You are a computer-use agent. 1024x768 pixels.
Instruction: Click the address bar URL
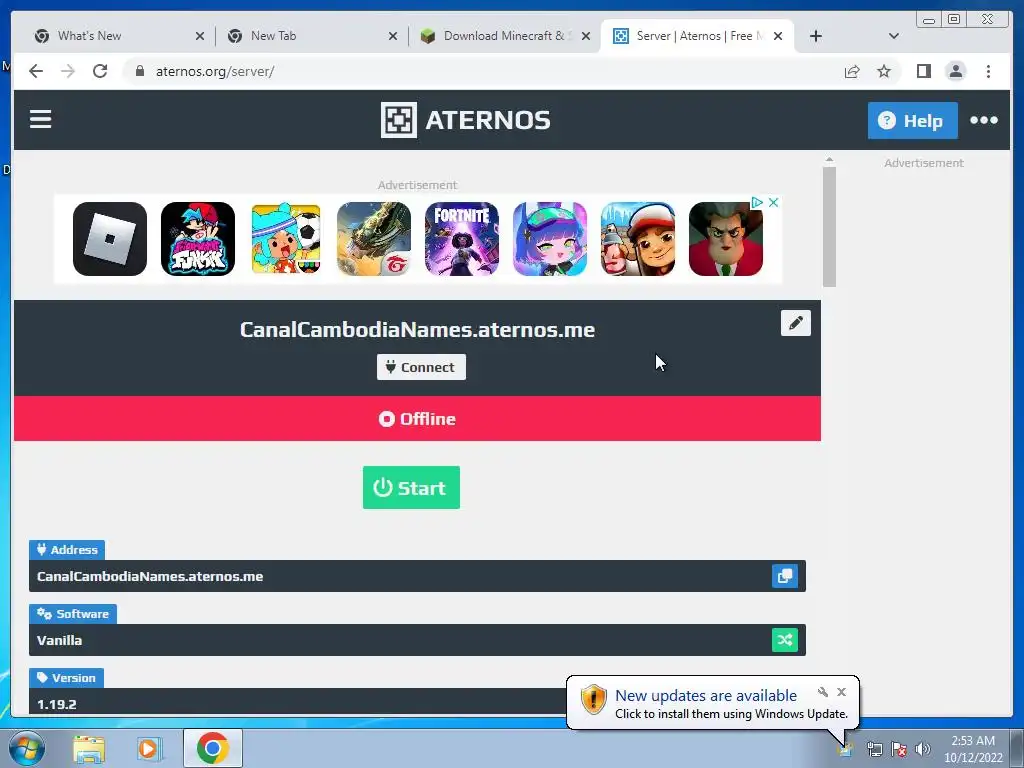[215, 71]
